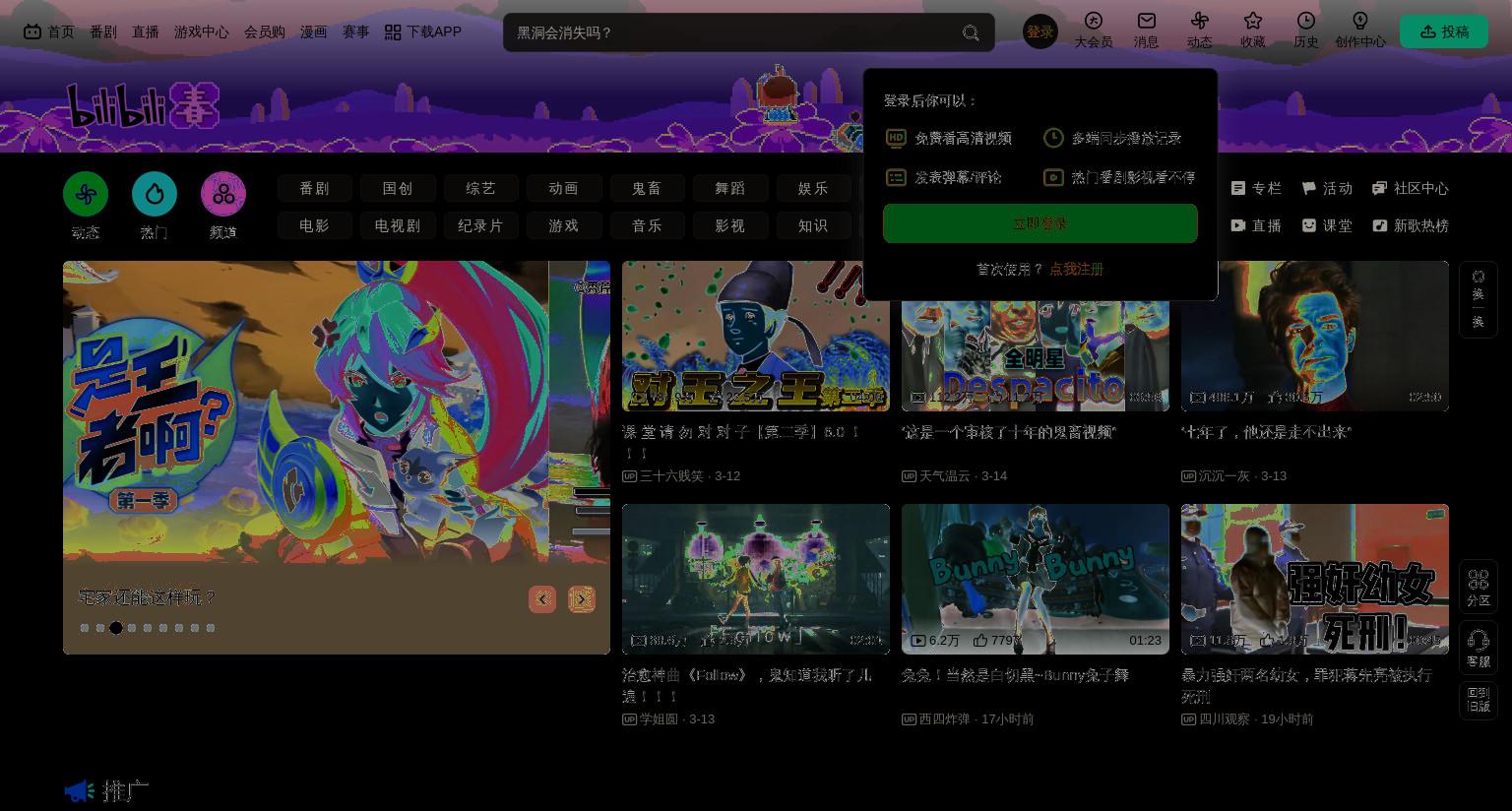Select the 影视 category tile
The height and width of the screenshot is (811, 1512).
click(729, 225)
